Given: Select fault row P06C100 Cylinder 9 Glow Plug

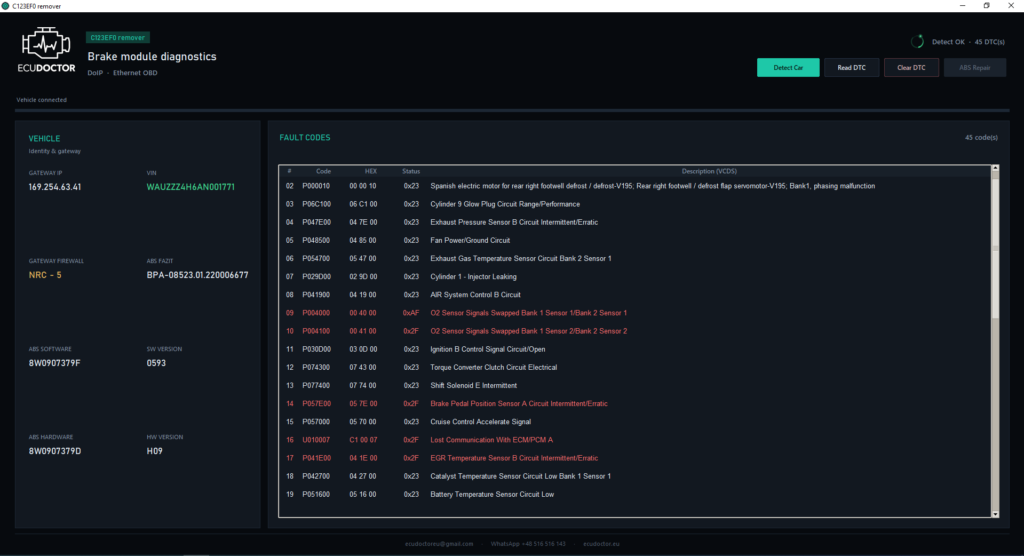Looking at the screenshot, I should [635, 204].
